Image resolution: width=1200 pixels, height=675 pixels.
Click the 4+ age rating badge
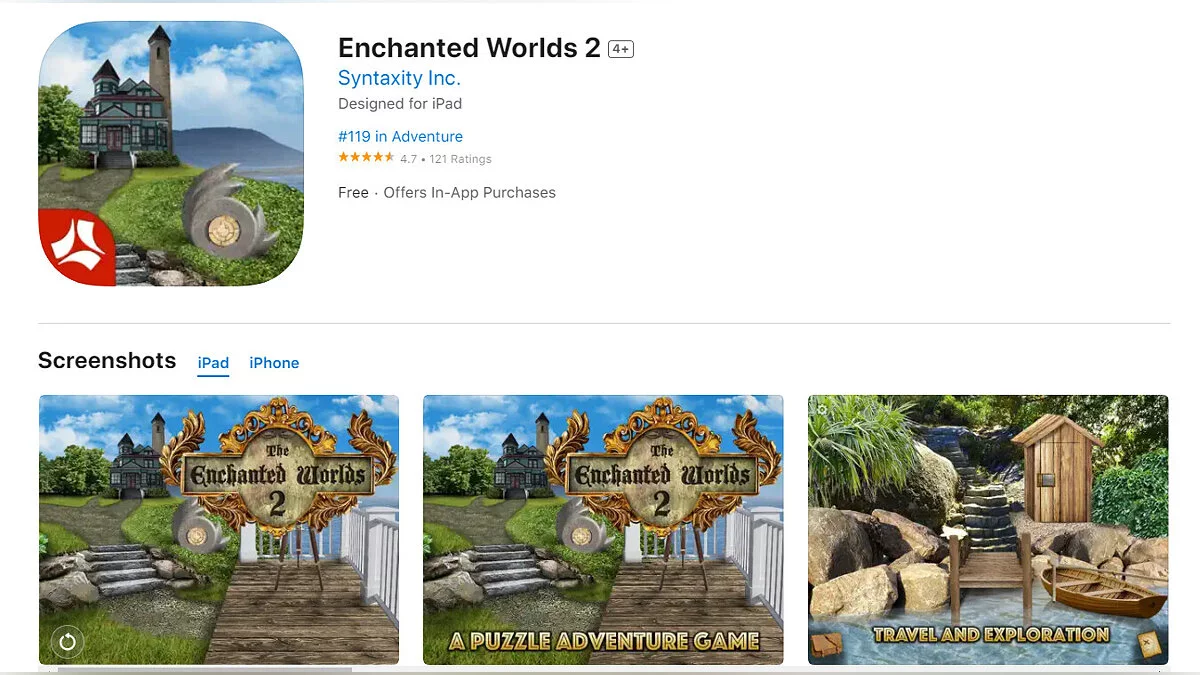point(621,49)
